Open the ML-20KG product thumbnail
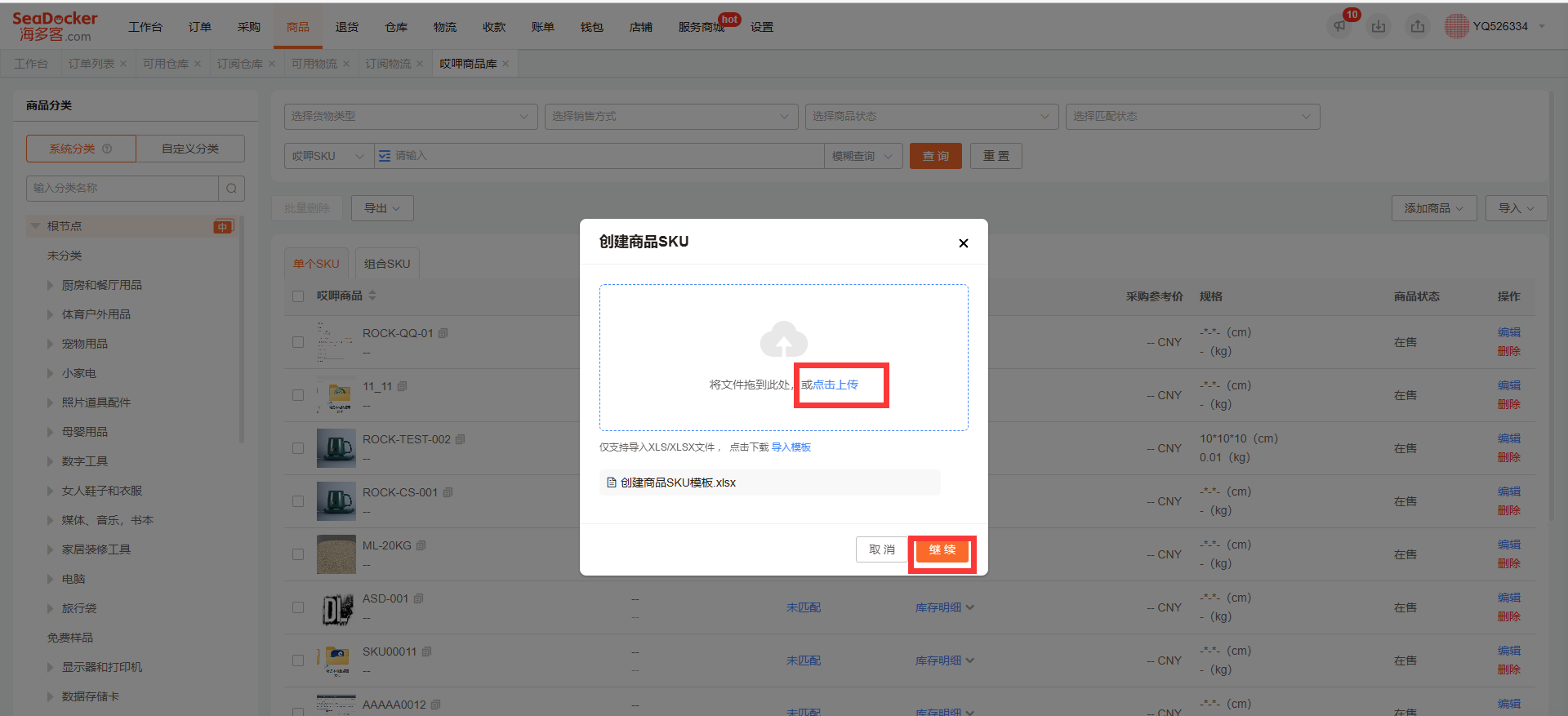1568x716 pixels. 336,554
